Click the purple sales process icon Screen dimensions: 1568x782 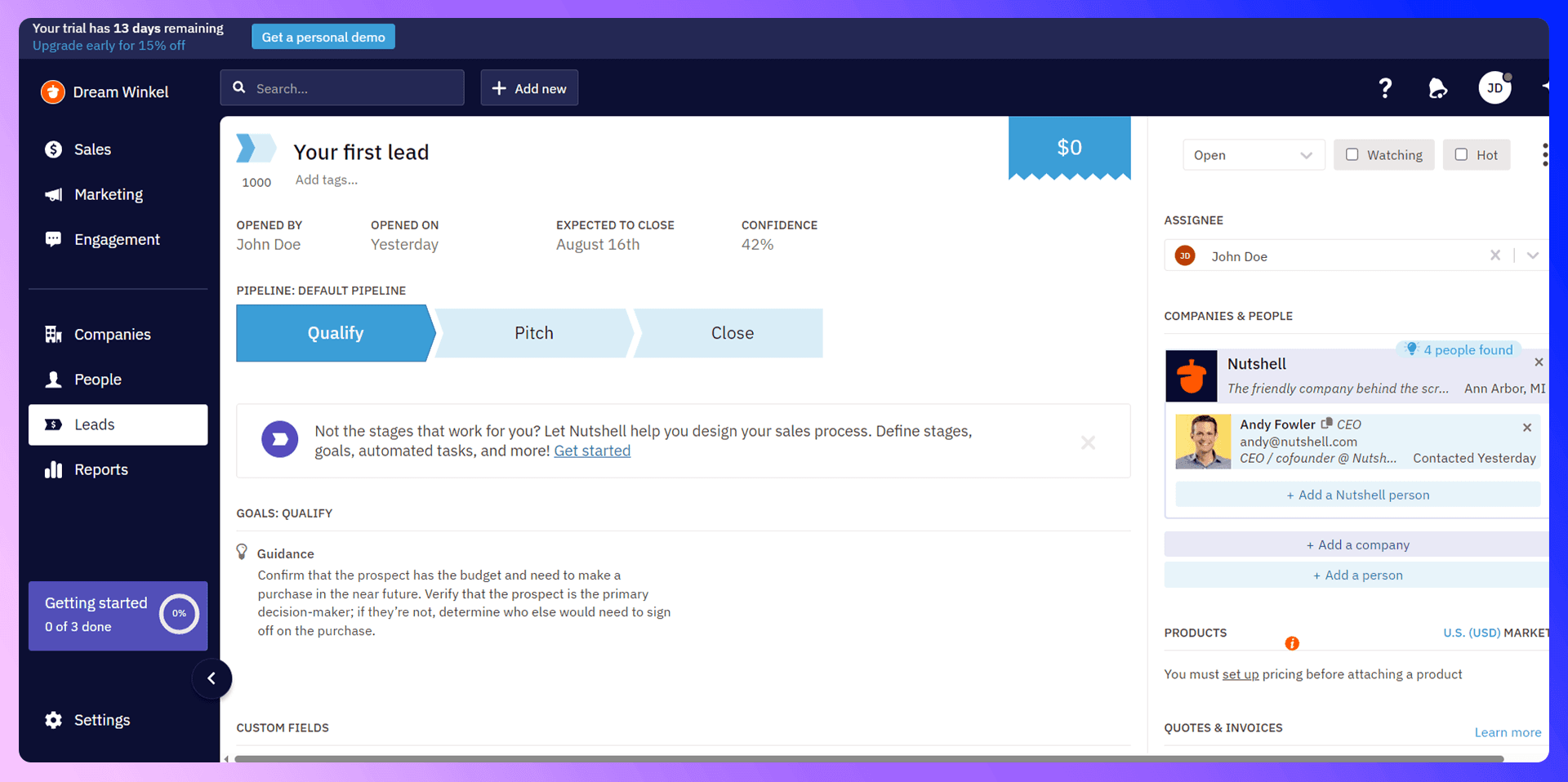pyautogui.click(x=279, y=439)
